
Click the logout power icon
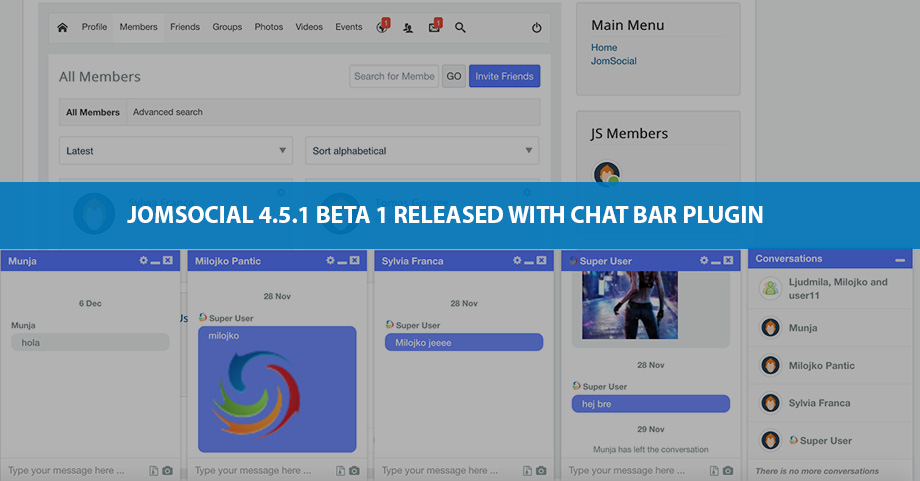pos(536,28)
